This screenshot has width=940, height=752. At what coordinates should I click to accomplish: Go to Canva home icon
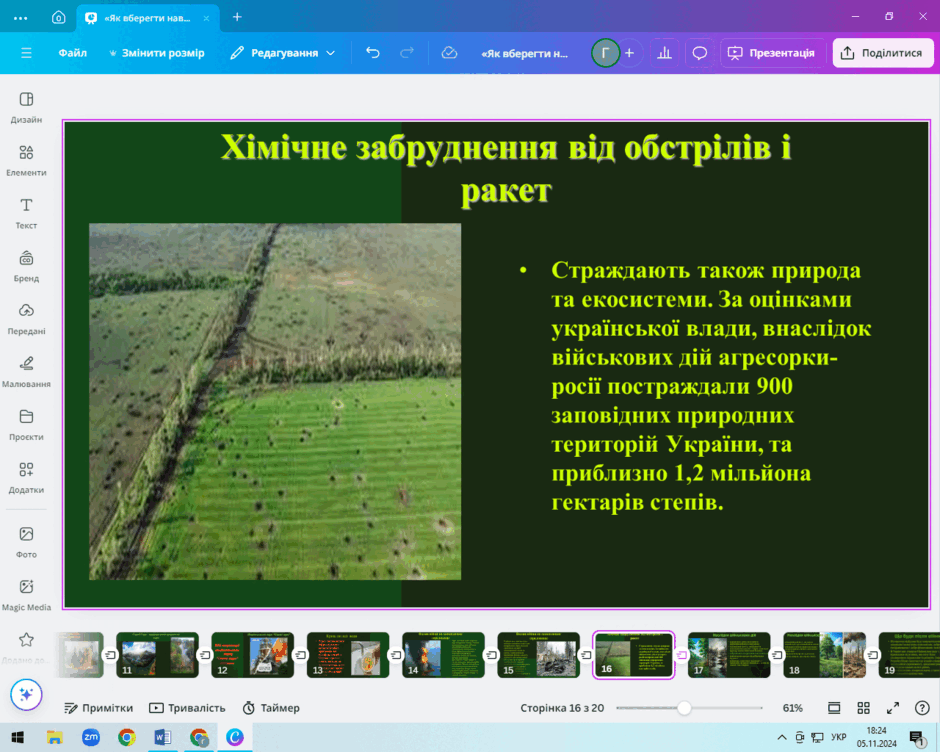[x=58, y=17]
